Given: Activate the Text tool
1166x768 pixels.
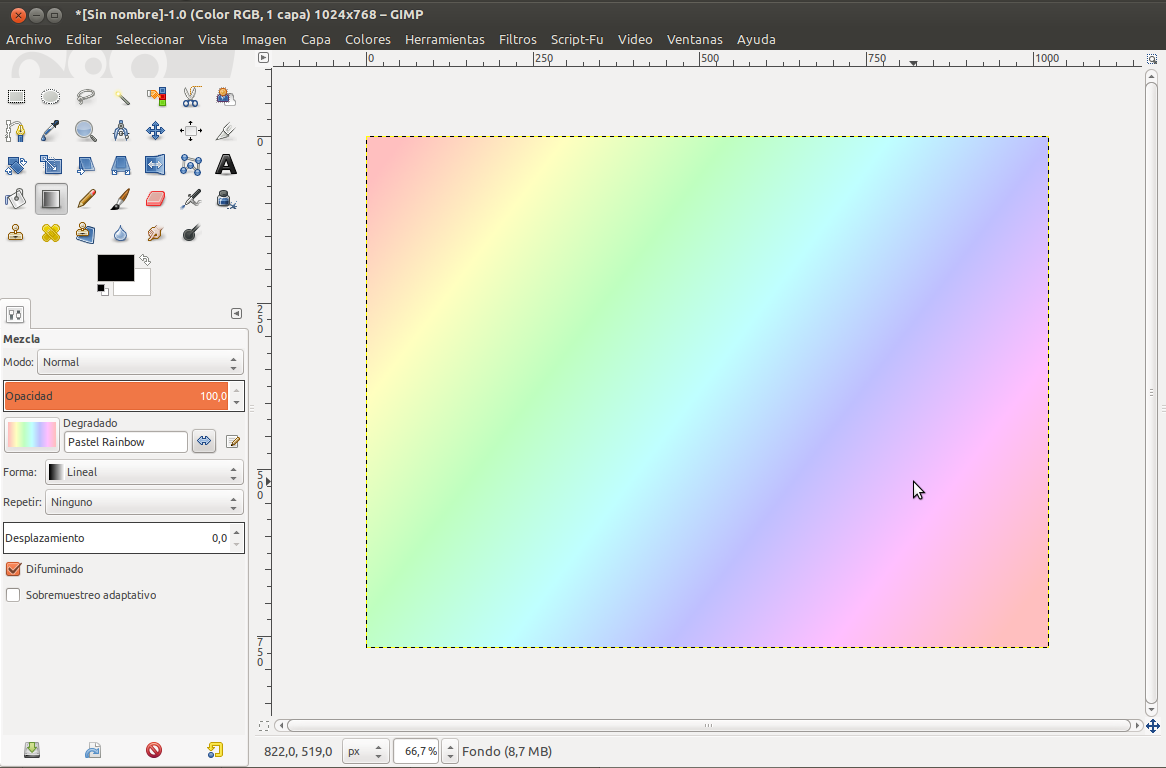Looking at the screenshot, I should (x=226, y=165).
